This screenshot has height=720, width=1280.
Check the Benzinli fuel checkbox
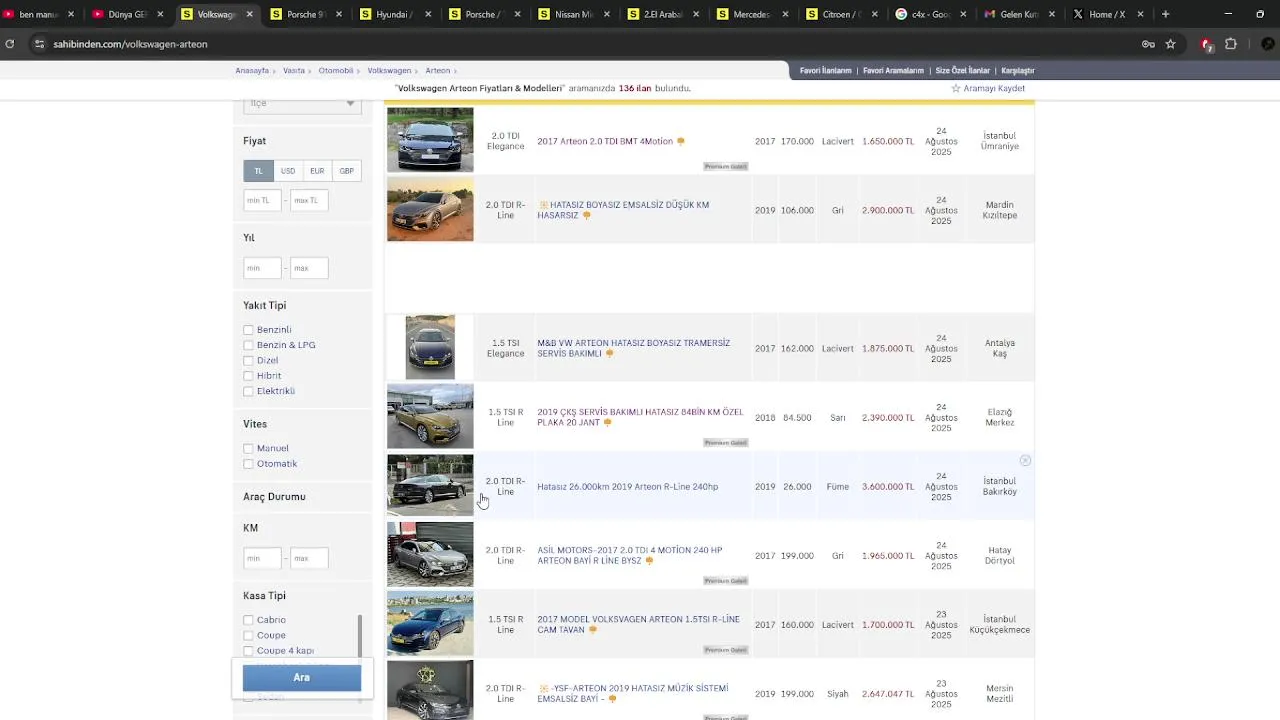coord(248,330)
